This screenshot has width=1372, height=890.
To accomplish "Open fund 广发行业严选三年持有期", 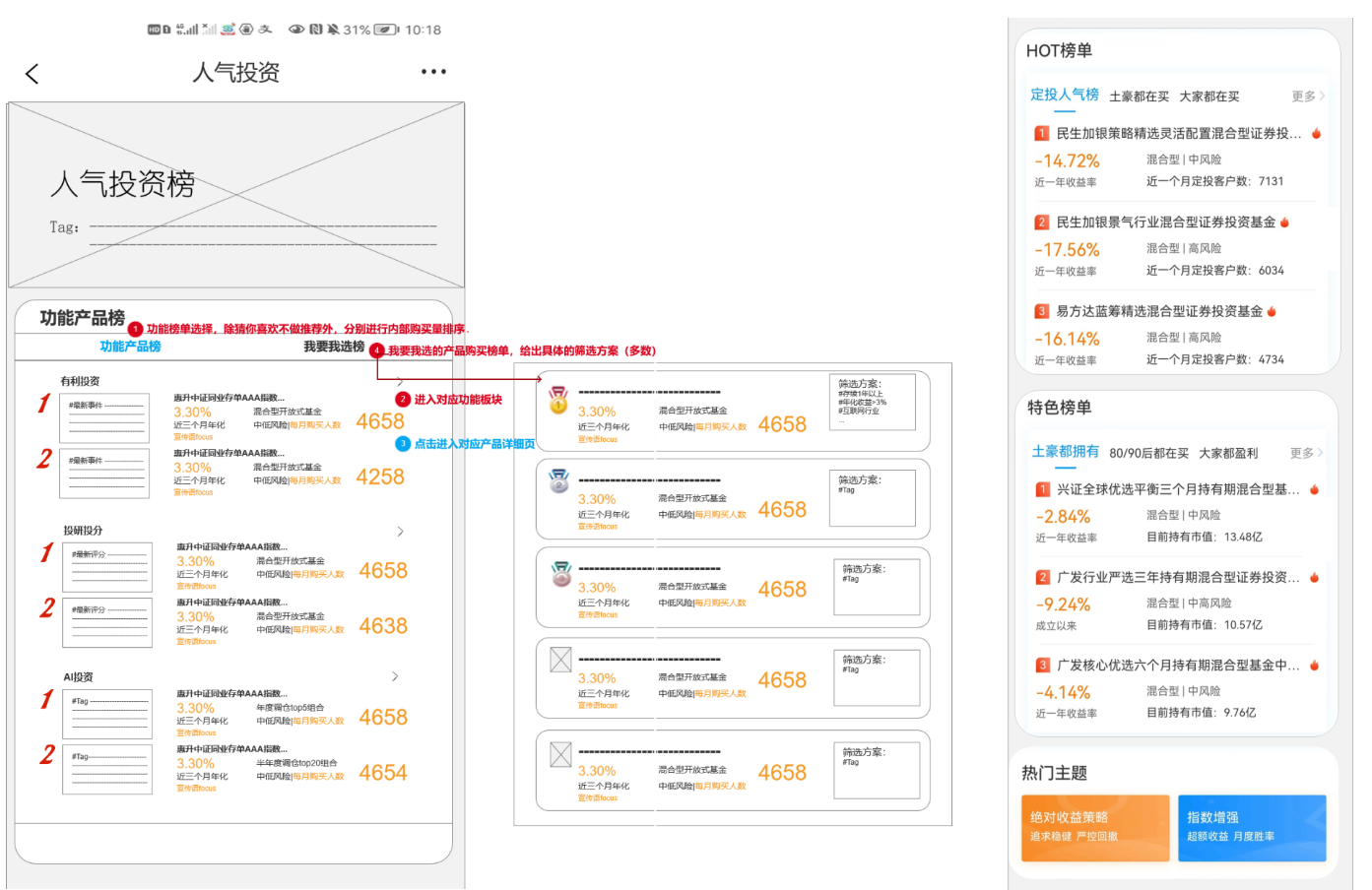I will pyautogui.click(x=1178, y=578).
